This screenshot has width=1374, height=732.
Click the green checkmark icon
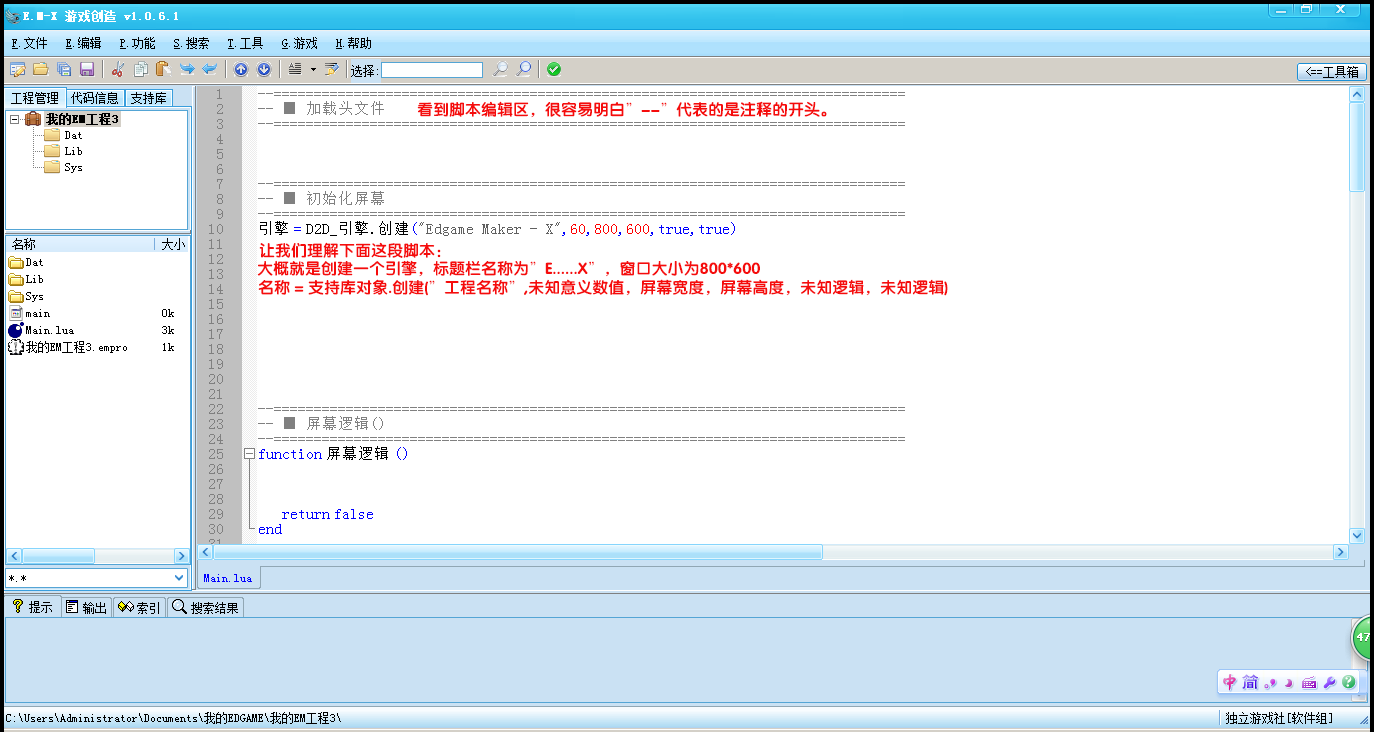click(x=554, y=69)
